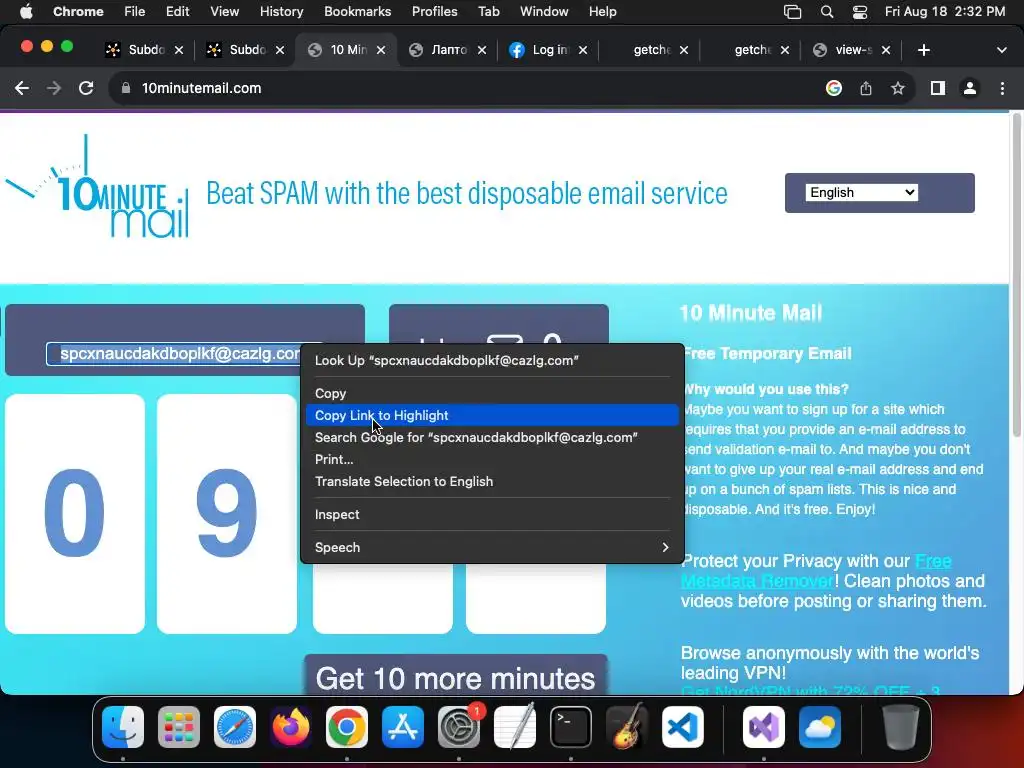Open the Chrome File menu
This screenshot has height=768, width=1024.
135,12
